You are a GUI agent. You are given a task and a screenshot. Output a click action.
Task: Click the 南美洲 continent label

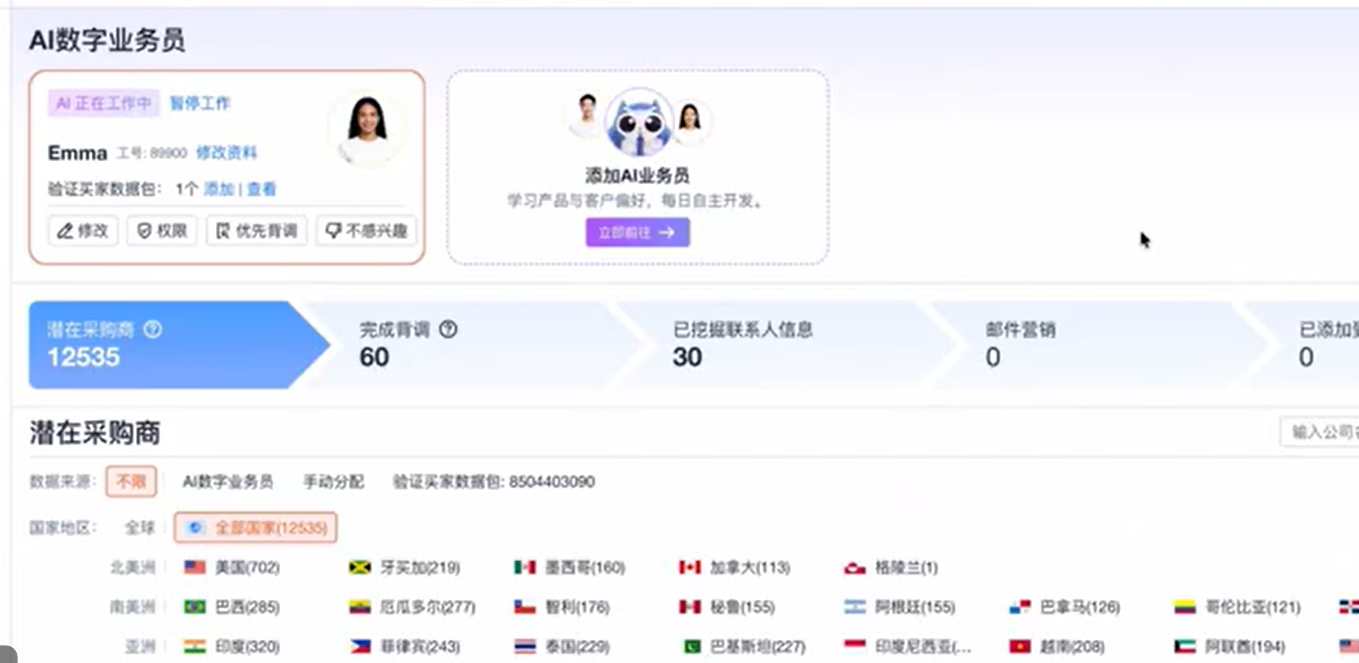(x=133, y=607)
